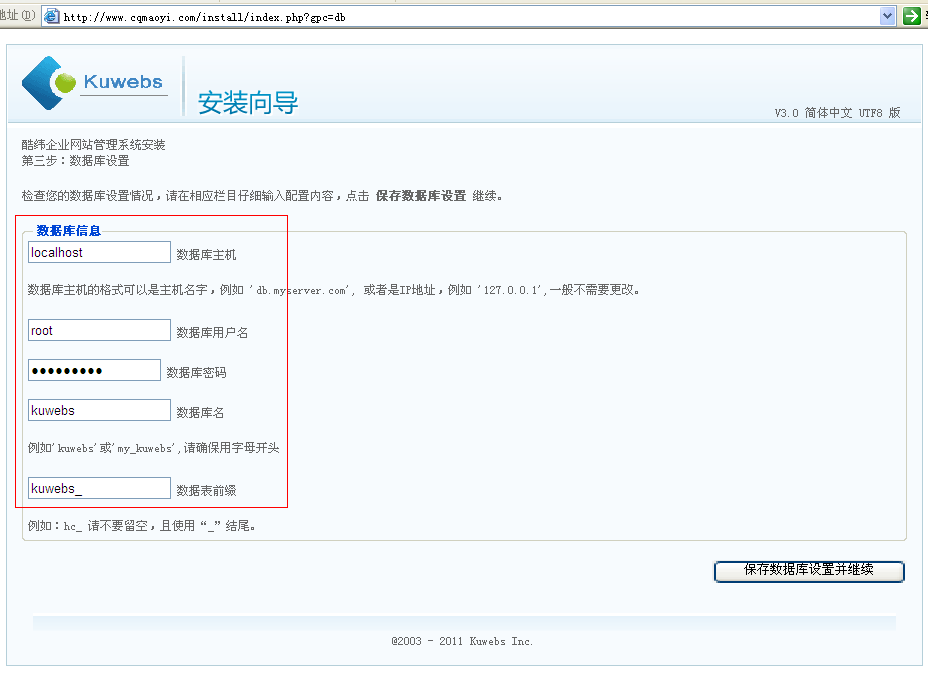Click the green Go arrow button
The width and height of the screenshot is (928, 673).
[x=911, y=16]
